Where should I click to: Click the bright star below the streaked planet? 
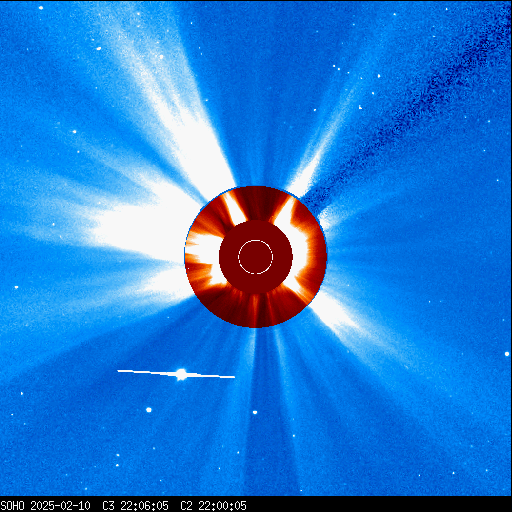[x=149, y=410]
